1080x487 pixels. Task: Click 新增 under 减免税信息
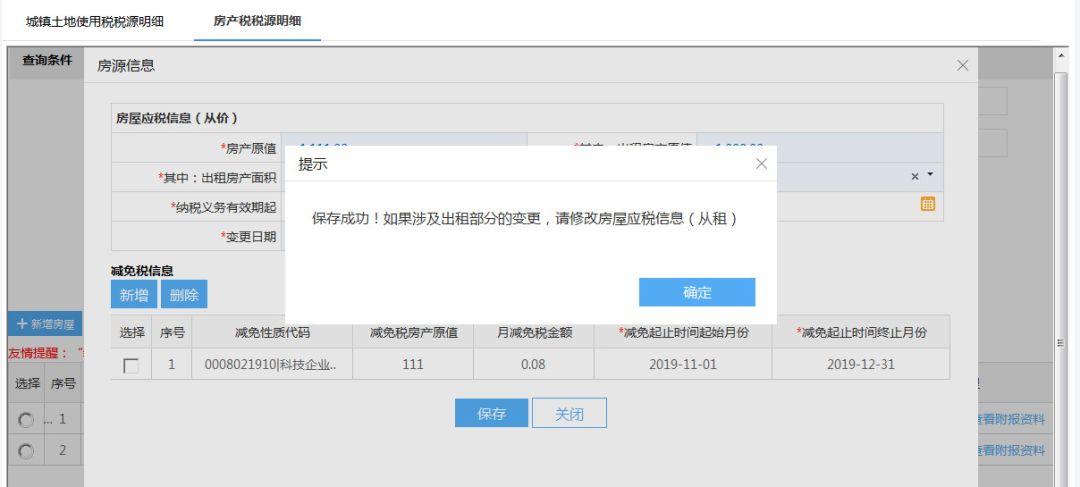[x=132, y=294]
